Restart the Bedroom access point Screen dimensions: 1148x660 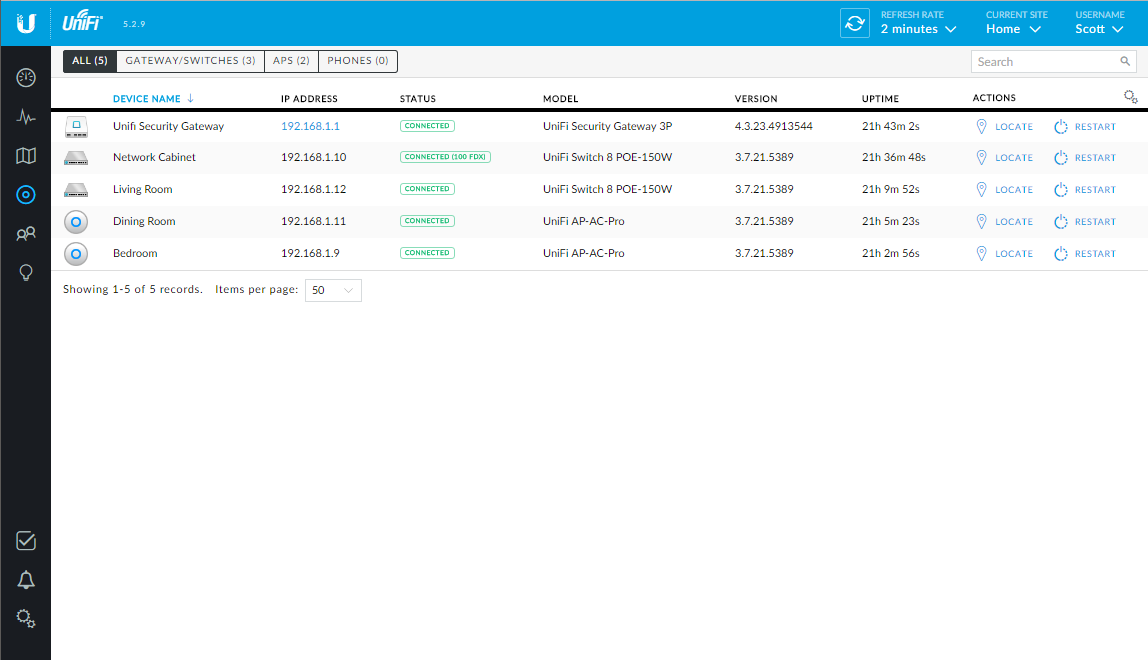(1084, 253)
